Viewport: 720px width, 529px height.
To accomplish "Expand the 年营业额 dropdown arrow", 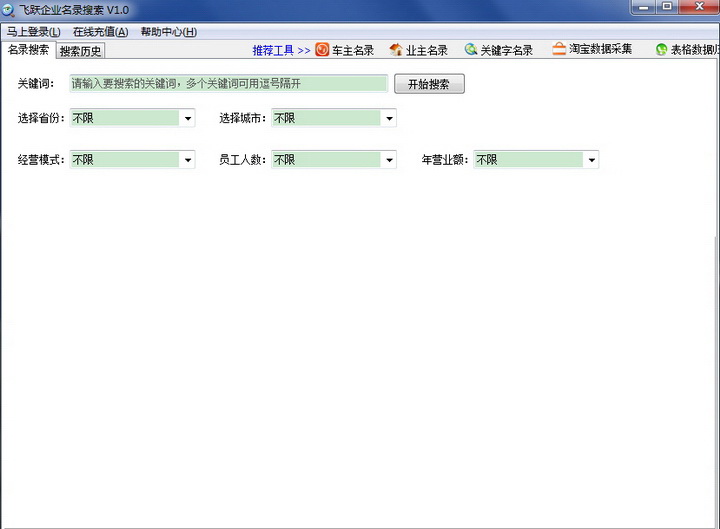I will [592, 160].
